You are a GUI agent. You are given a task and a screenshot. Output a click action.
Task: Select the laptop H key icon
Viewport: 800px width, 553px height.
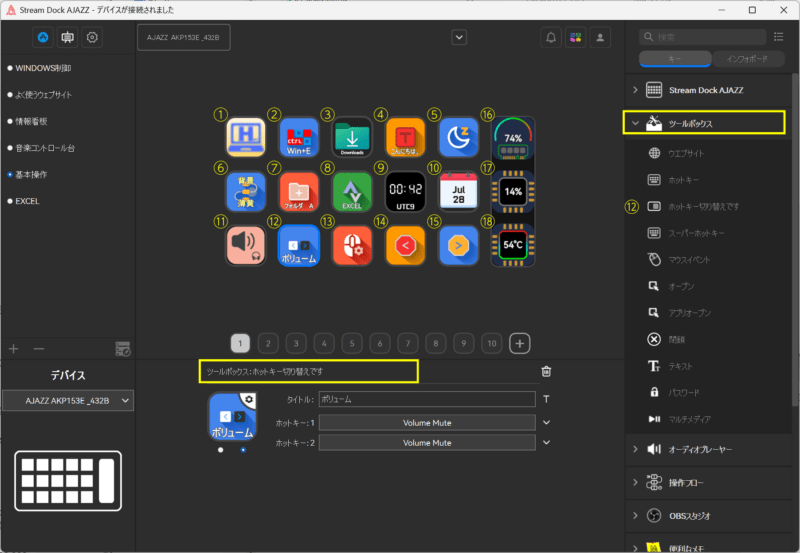pos(246,137)
